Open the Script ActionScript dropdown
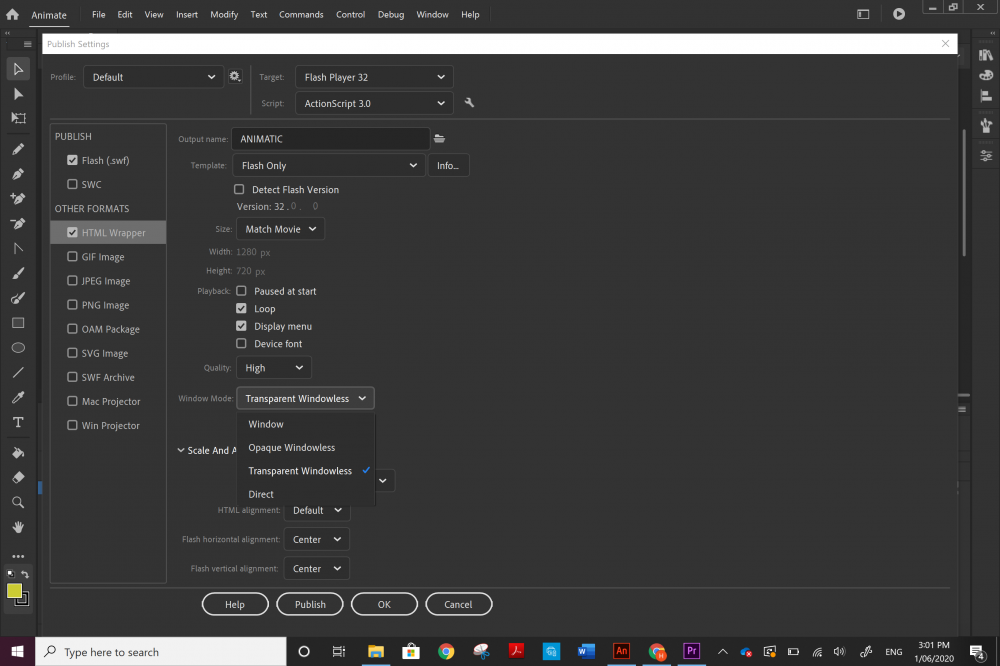Screen dimensions: 1000x666 point(374,103)
